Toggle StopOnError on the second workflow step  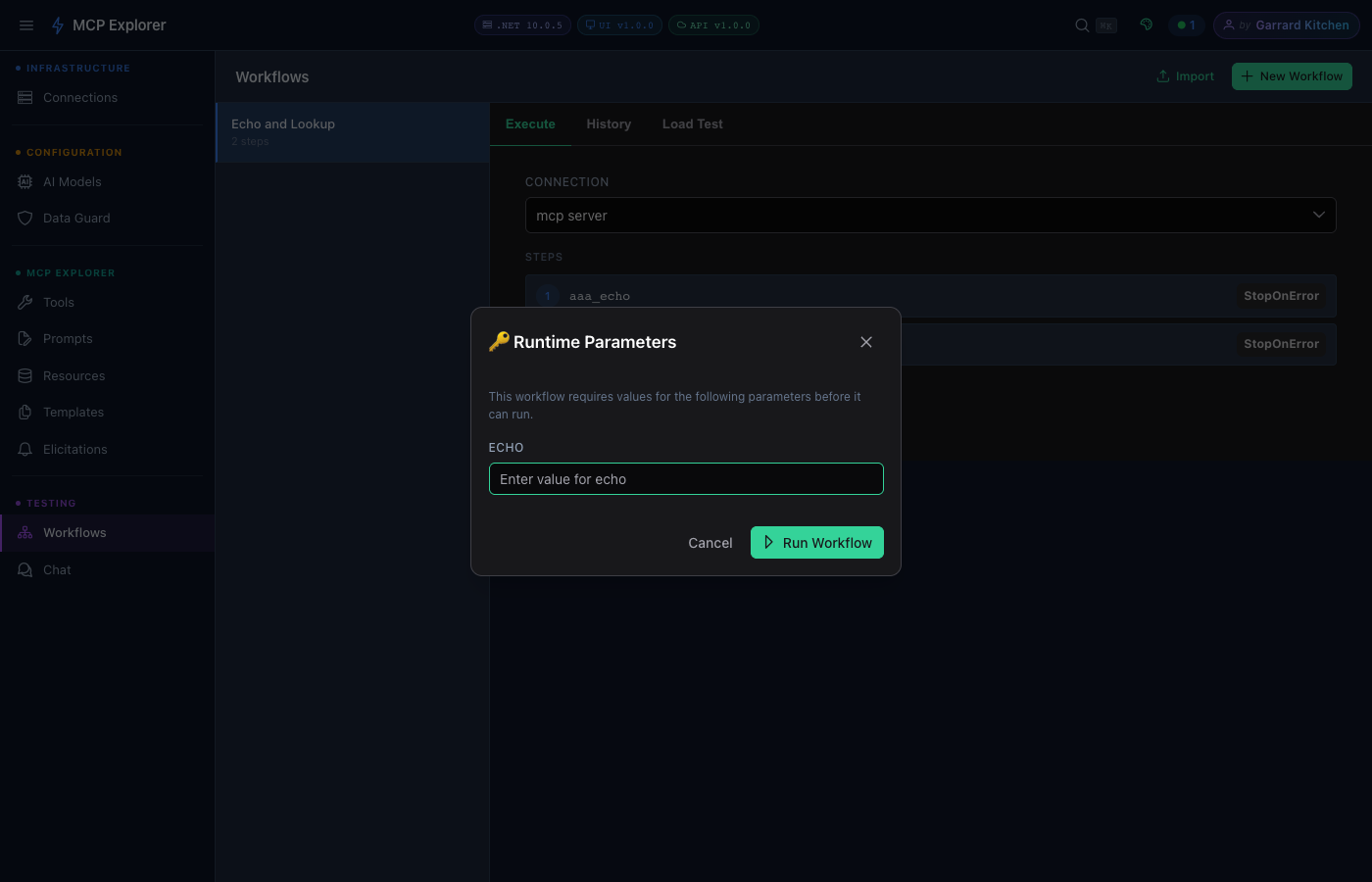pos(1281,343)
